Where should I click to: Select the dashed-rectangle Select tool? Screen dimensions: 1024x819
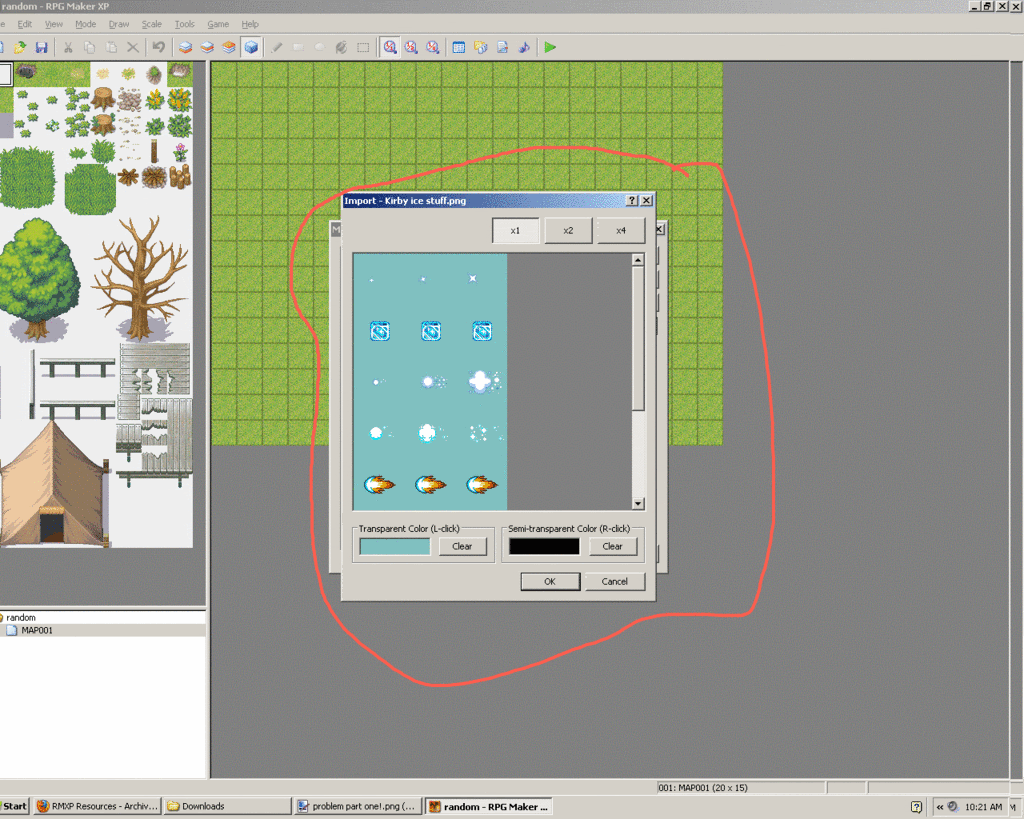coord(363,47)
